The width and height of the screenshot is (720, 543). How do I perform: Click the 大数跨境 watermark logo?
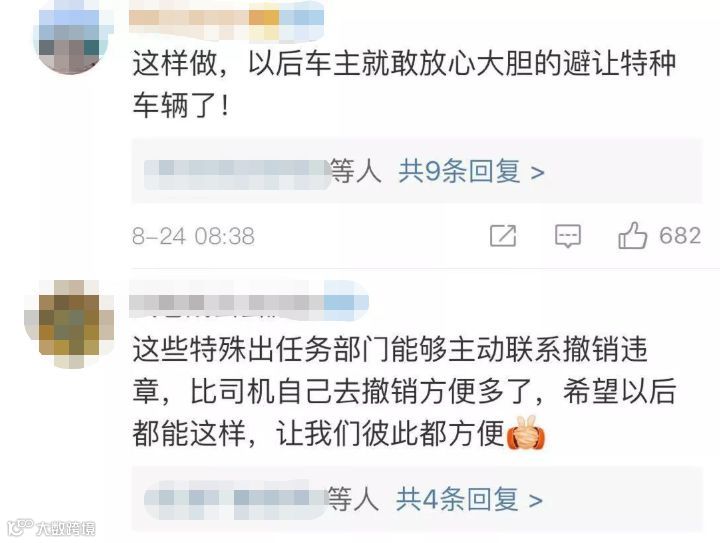click(51, 528)
